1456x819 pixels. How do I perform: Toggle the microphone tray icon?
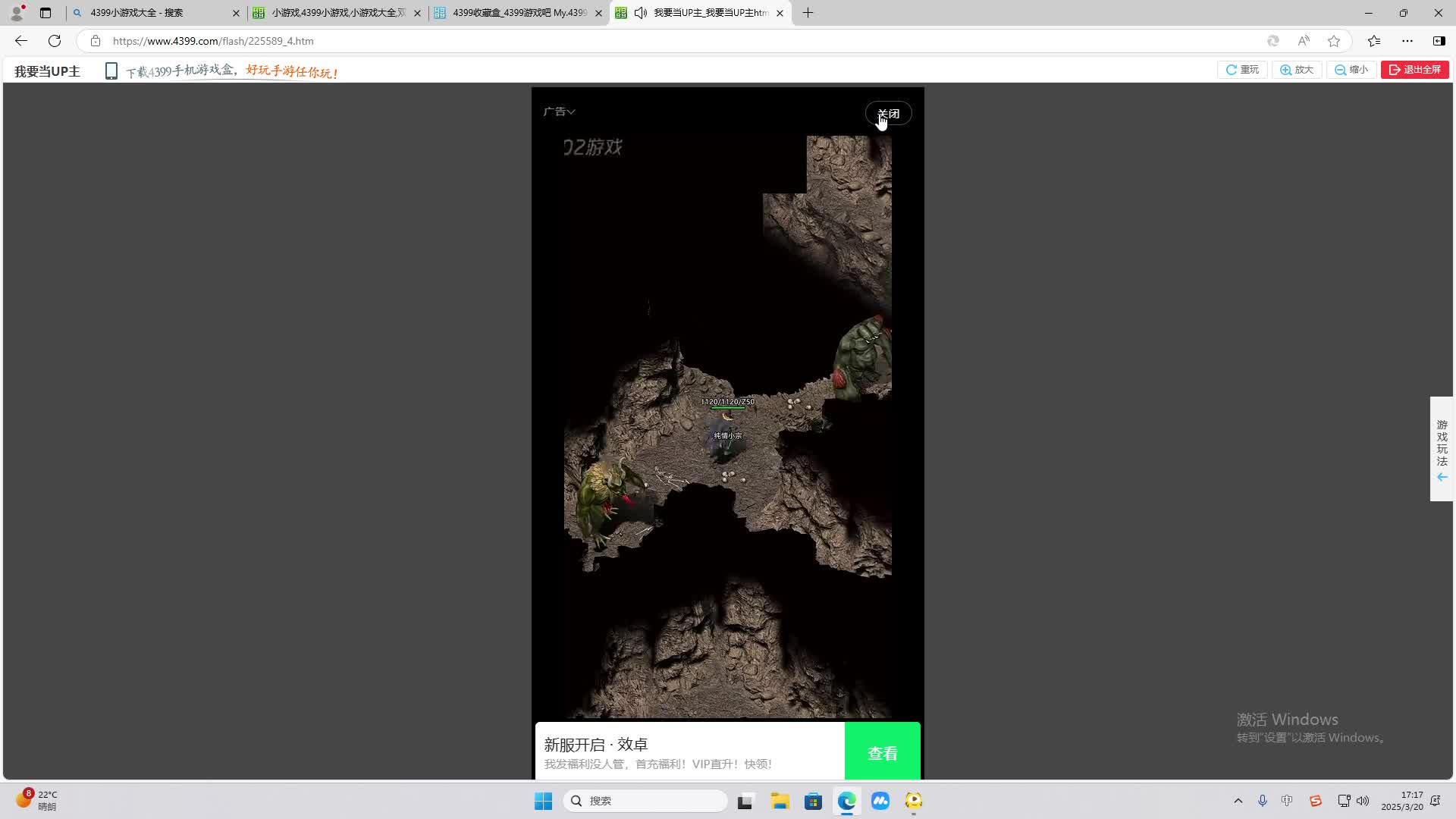[1263, 801]
